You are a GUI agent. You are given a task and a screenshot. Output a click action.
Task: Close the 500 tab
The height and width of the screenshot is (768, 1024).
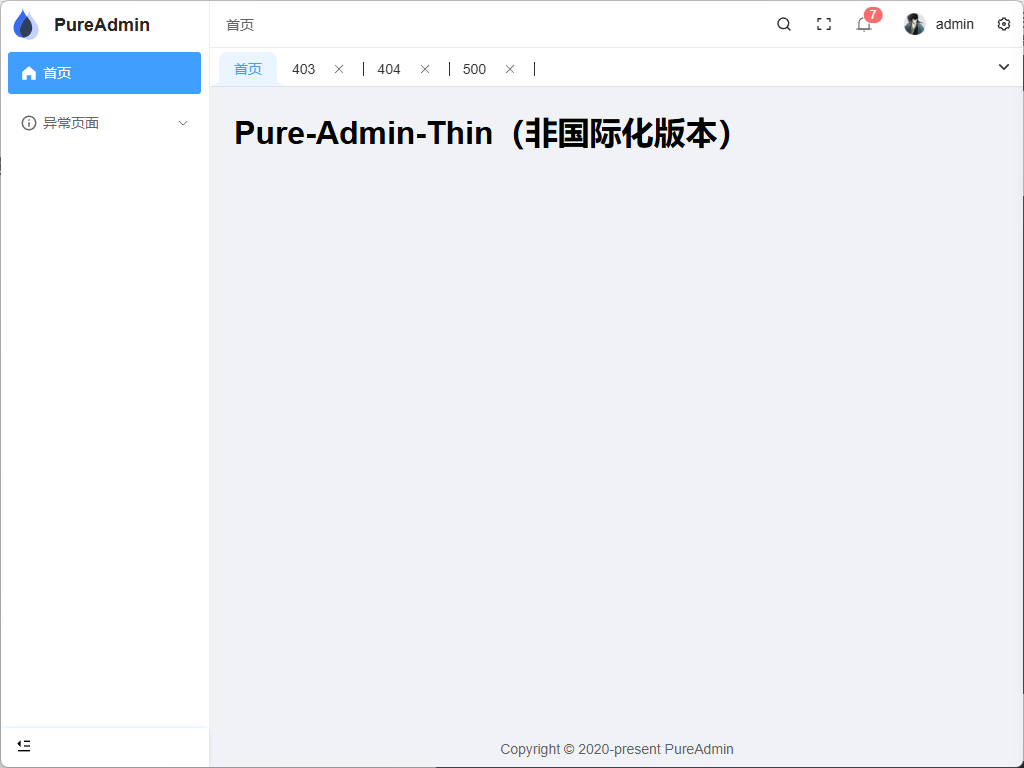[510, 69]
